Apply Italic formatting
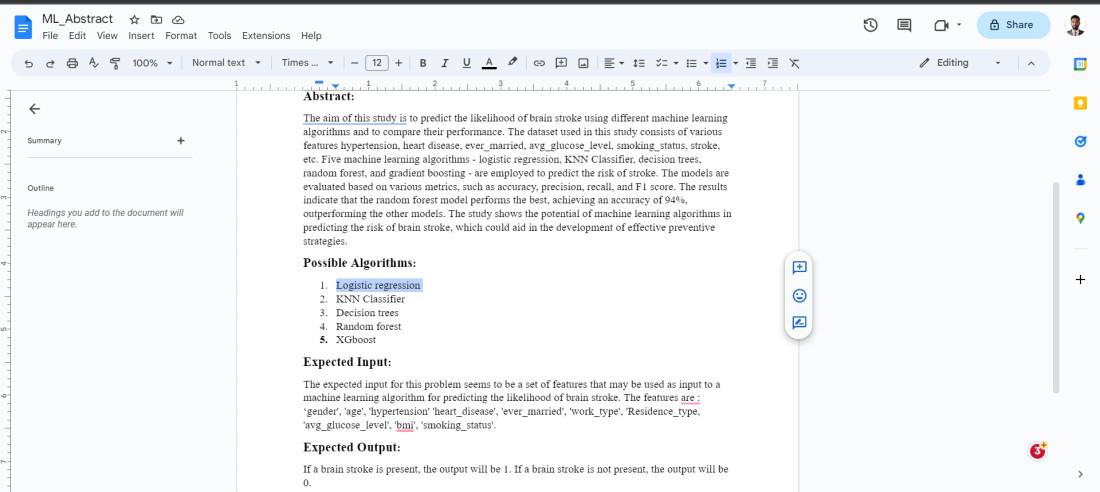 445,63
